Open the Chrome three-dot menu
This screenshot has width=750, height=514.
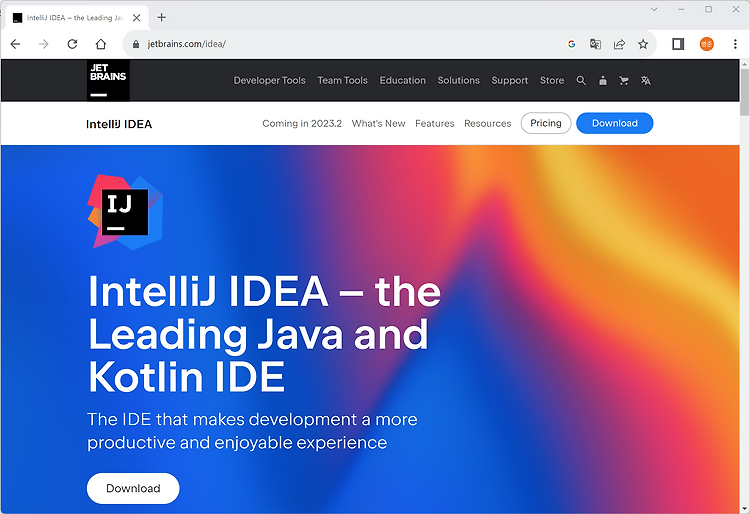tap(735, 44)
